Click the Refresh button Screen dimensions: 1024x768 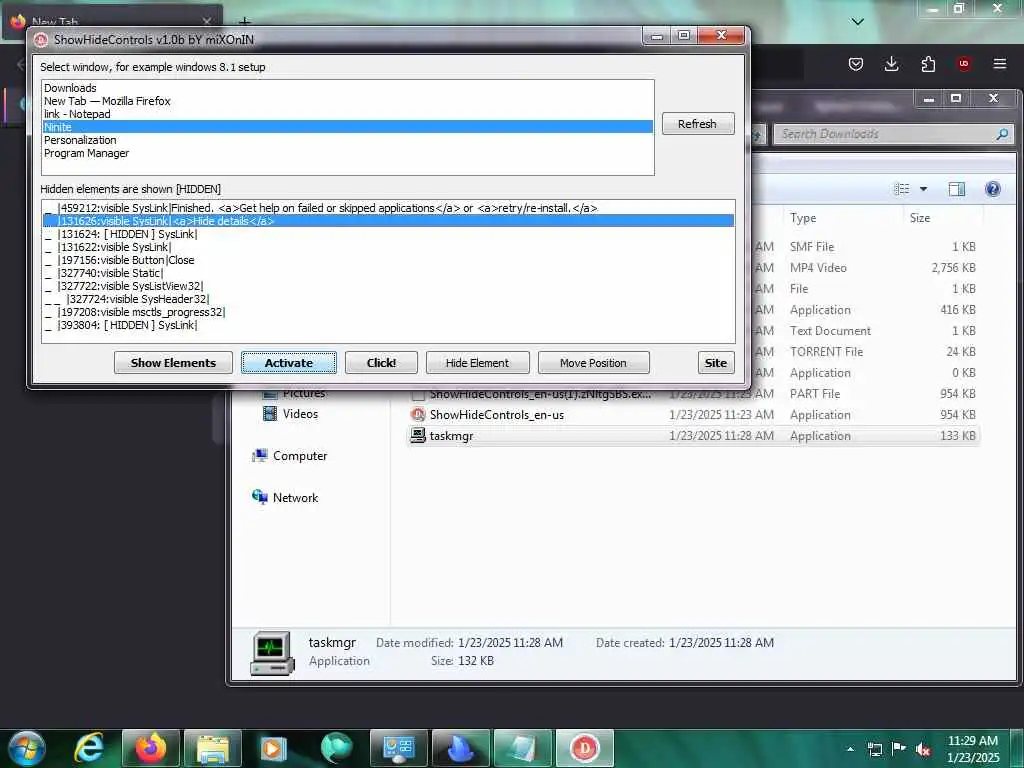coord(697,124)
